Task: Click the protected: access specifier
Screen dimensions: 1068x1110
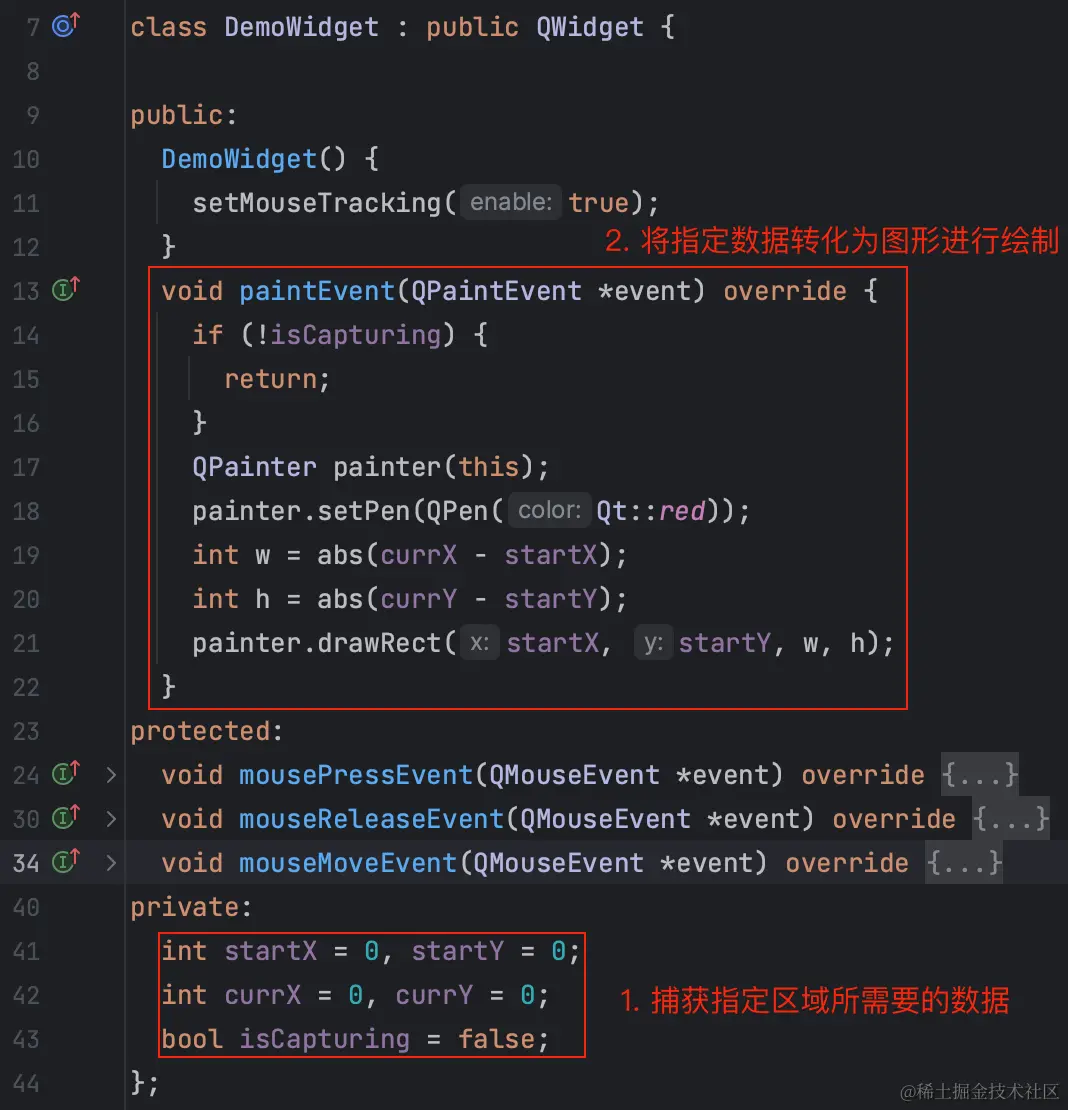Action: click(207, 731)
